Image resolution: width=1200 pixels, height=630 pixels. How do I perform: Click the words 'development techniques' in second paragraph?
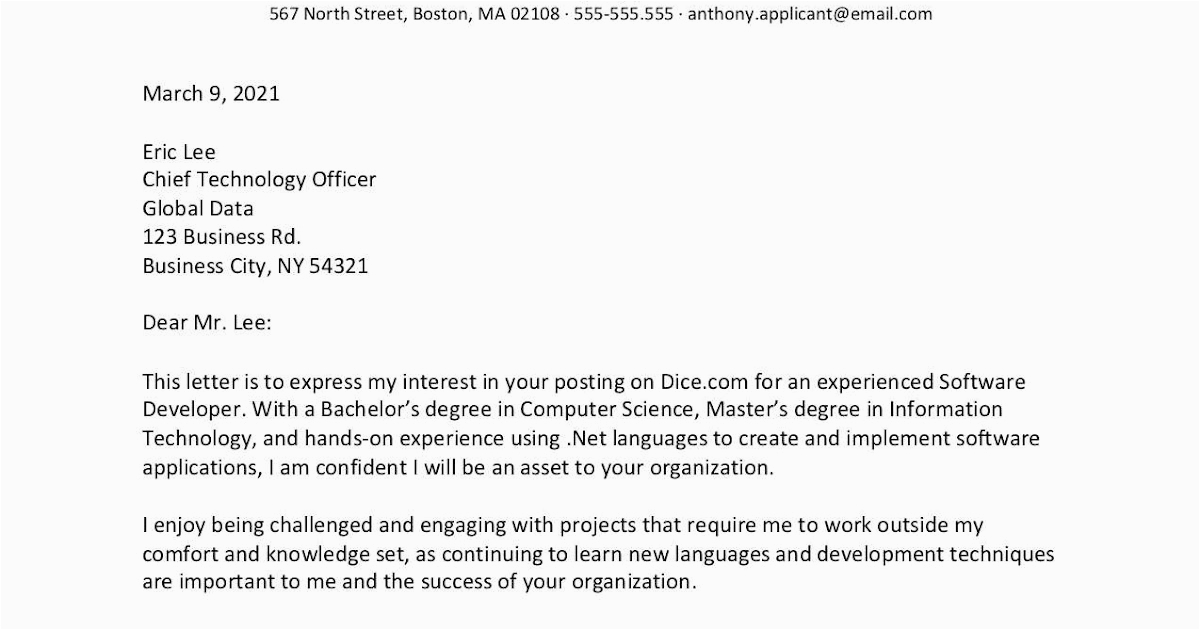point(950,554)
